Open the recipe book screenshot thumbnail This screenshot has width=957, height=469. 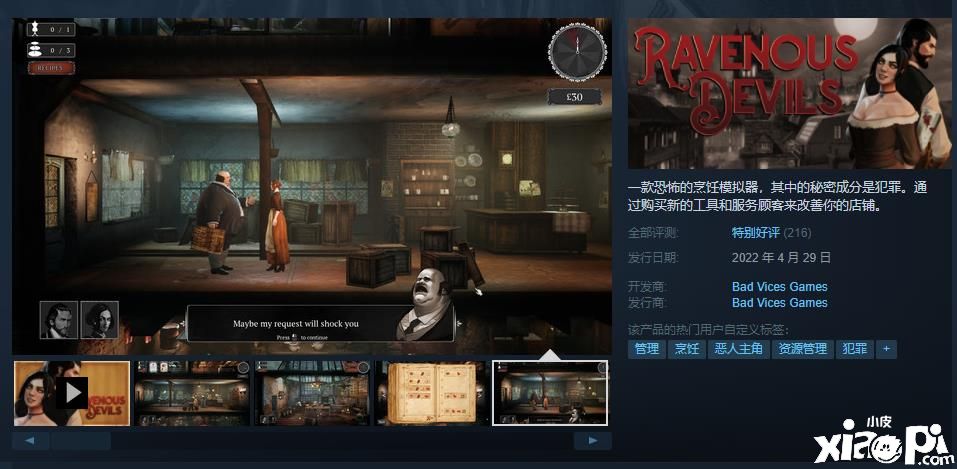432,393
